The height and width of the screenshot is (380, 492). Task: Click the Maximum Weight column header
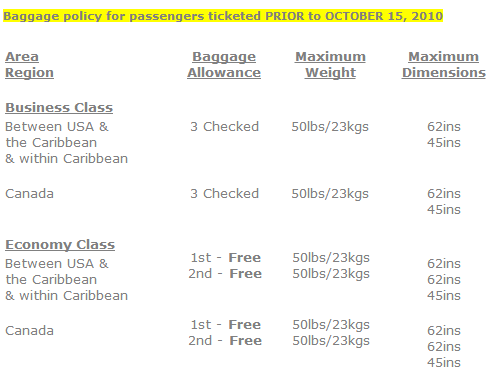(330, 65)
